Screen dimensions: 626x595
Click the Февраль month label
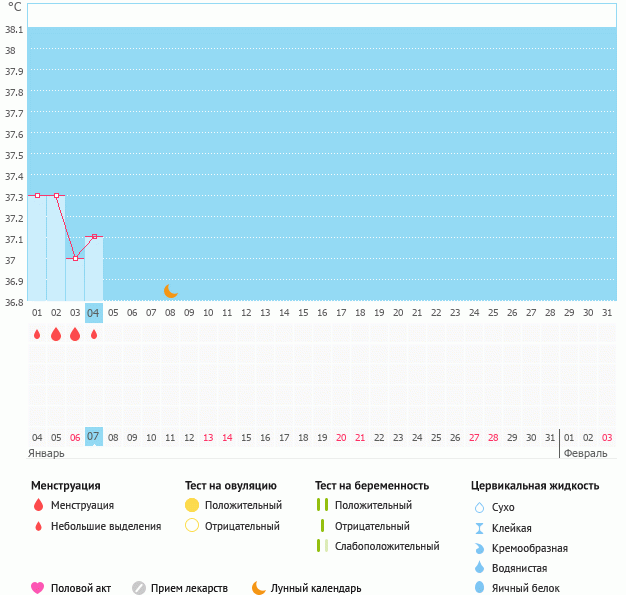[x=585, y=453]
